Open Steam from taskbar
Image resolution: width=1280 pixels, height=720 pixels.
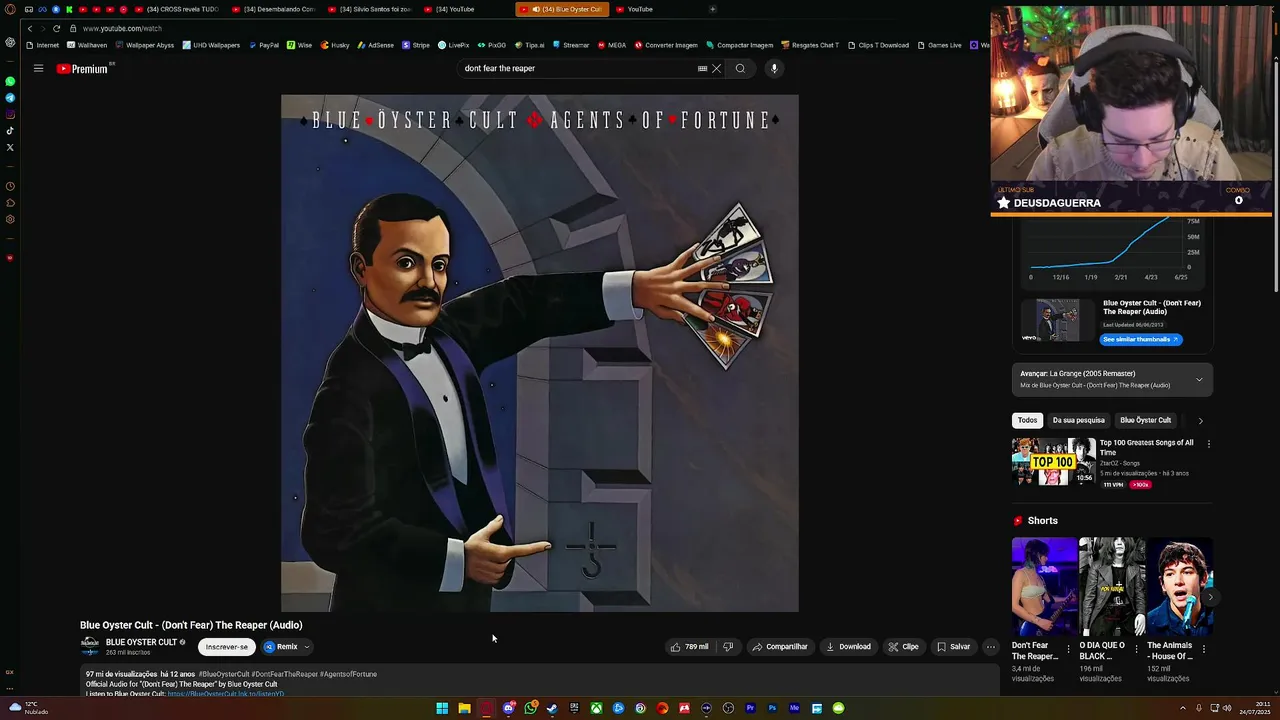point(552,708)
